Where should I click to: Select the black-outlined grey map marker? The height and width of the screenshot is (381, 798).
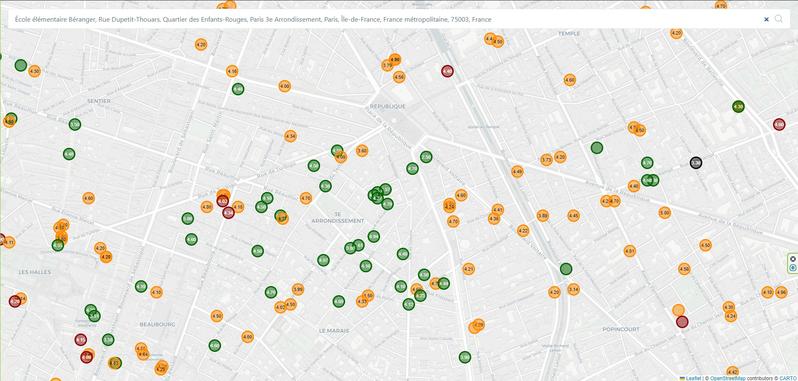tap(696, 163)
